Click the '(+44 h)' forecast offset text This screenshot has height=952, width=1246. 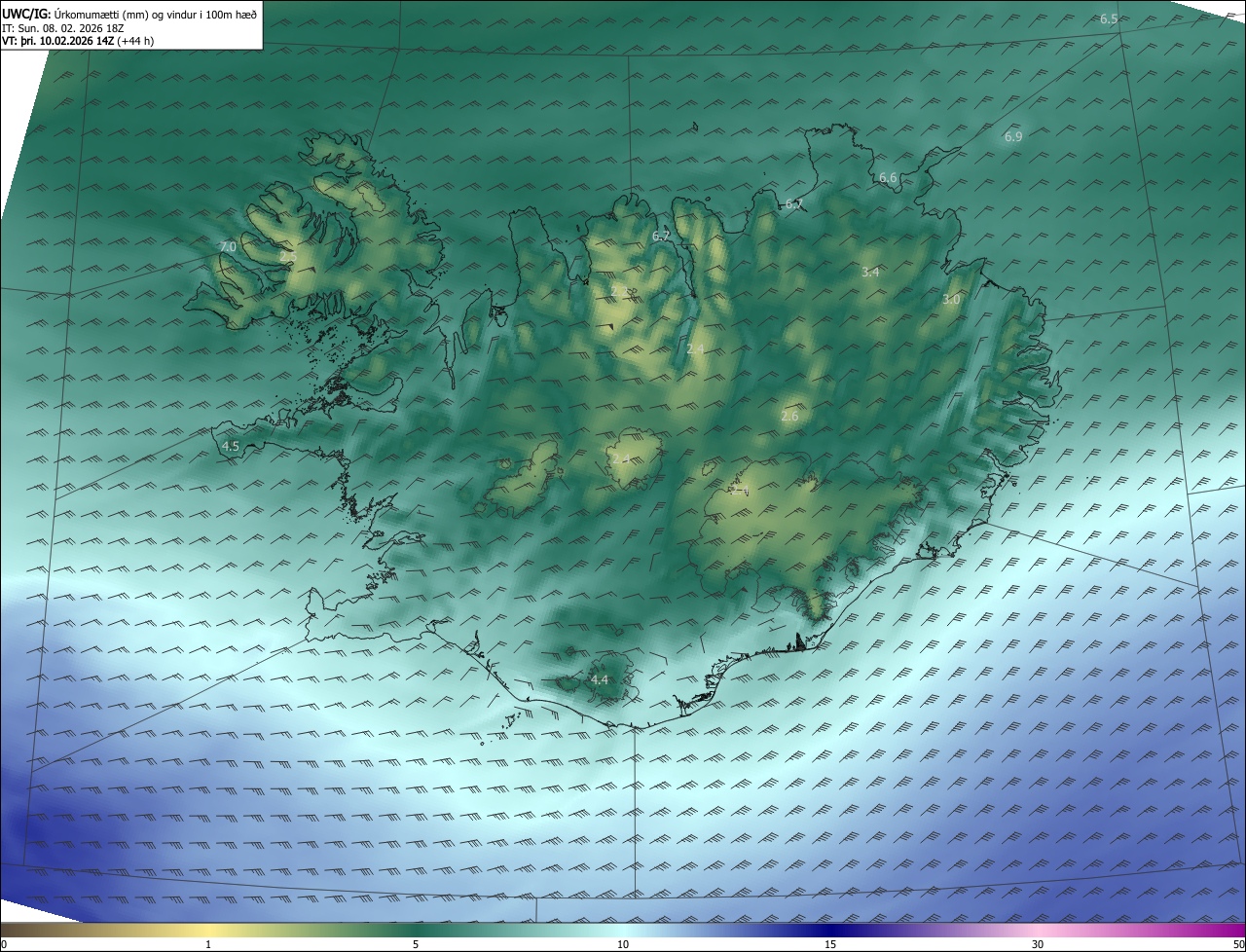pos(135,41)
